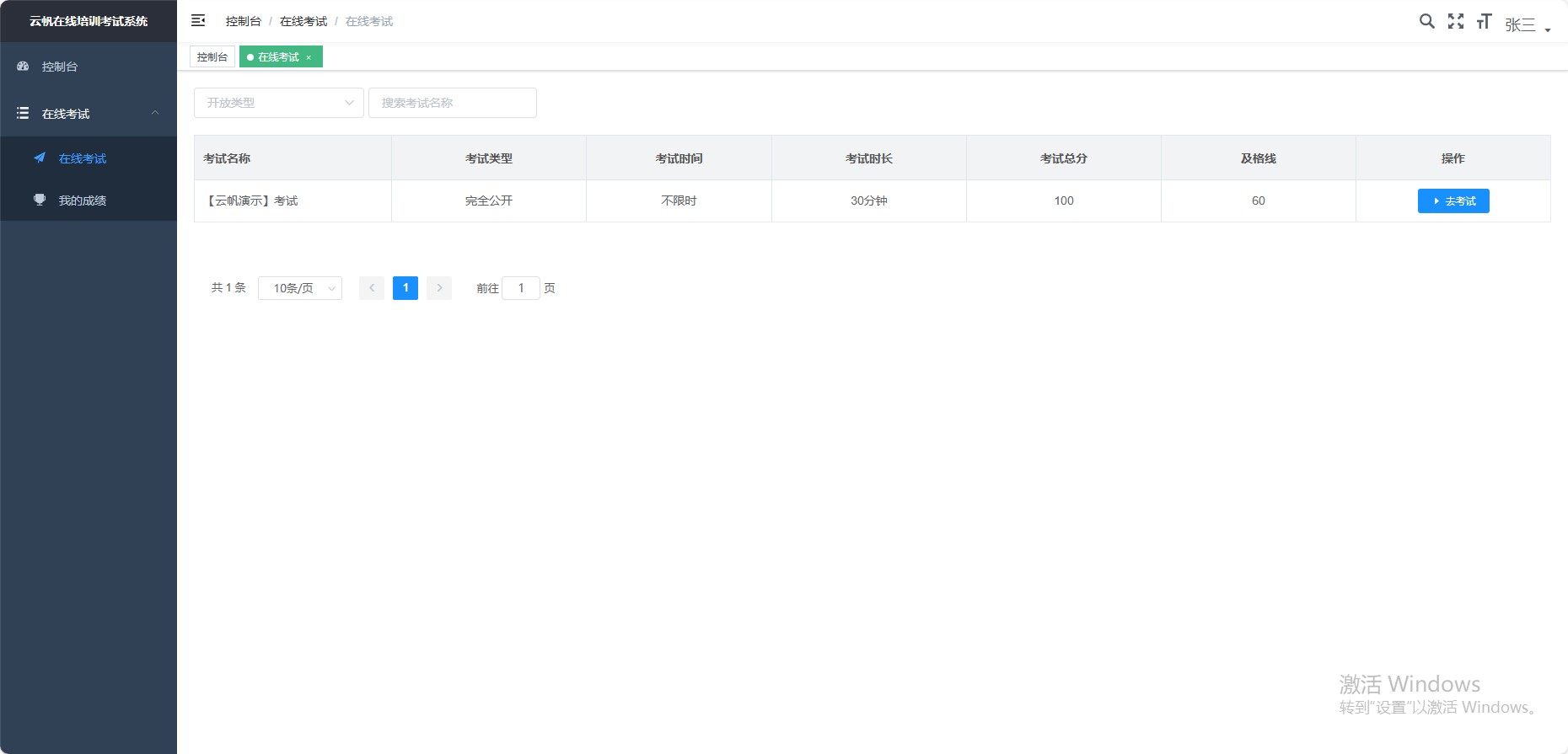Click the trophy icon beside 我的成绩
Image resolution: width=1568 pixels, height=754 pixels.
[x=40, y=200]
